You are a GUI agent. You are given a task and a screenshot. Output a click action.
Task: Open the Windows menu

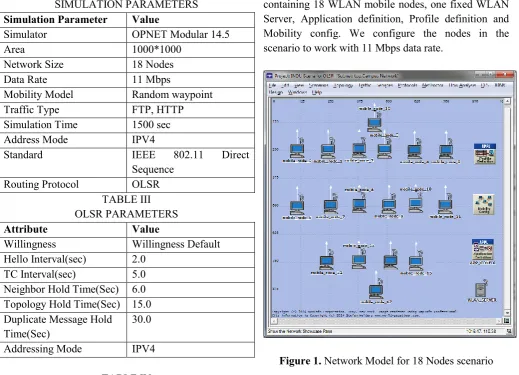[297, 92]
